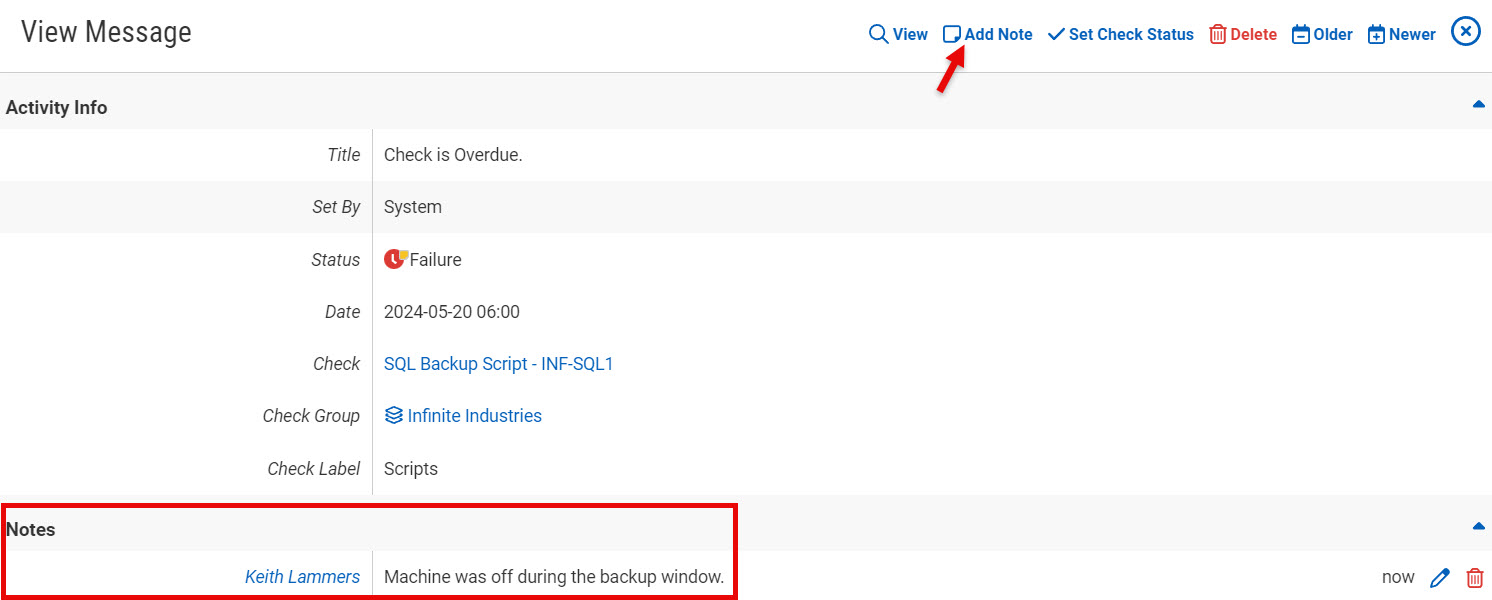Screen dimensions: 1492x600
Task: Go to the Older message
Action: [1322, 34]
